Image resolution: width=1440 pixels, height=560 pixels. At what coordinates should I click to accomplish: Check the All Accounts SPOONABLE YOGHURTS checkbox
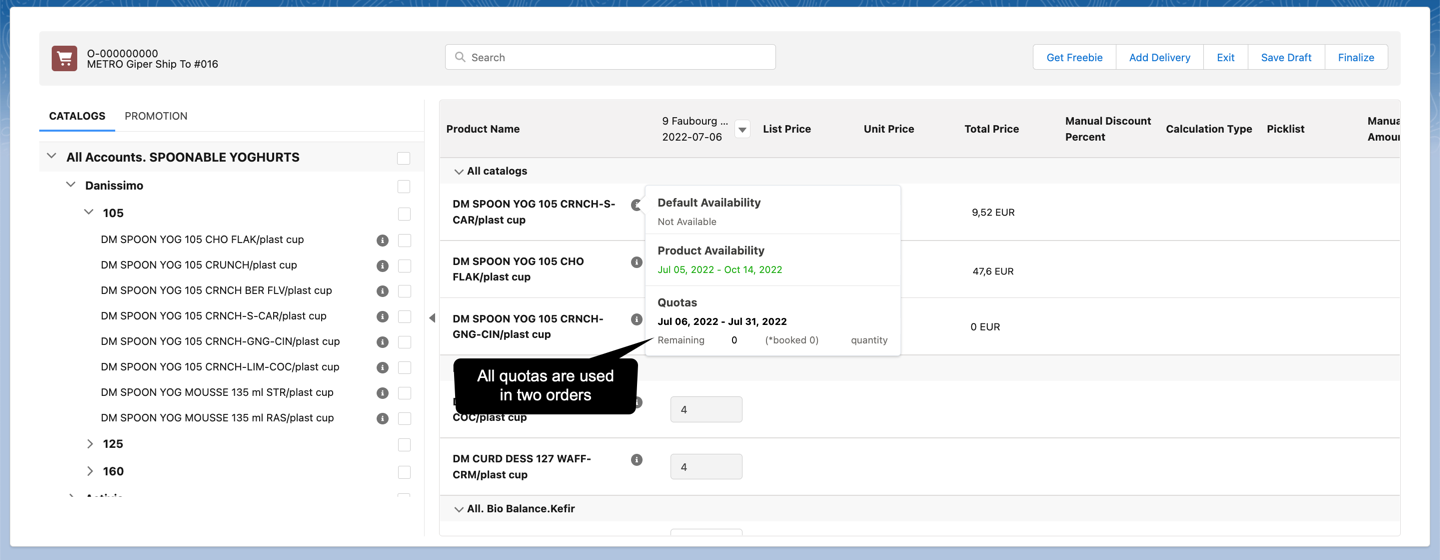[x=404, y=158]
